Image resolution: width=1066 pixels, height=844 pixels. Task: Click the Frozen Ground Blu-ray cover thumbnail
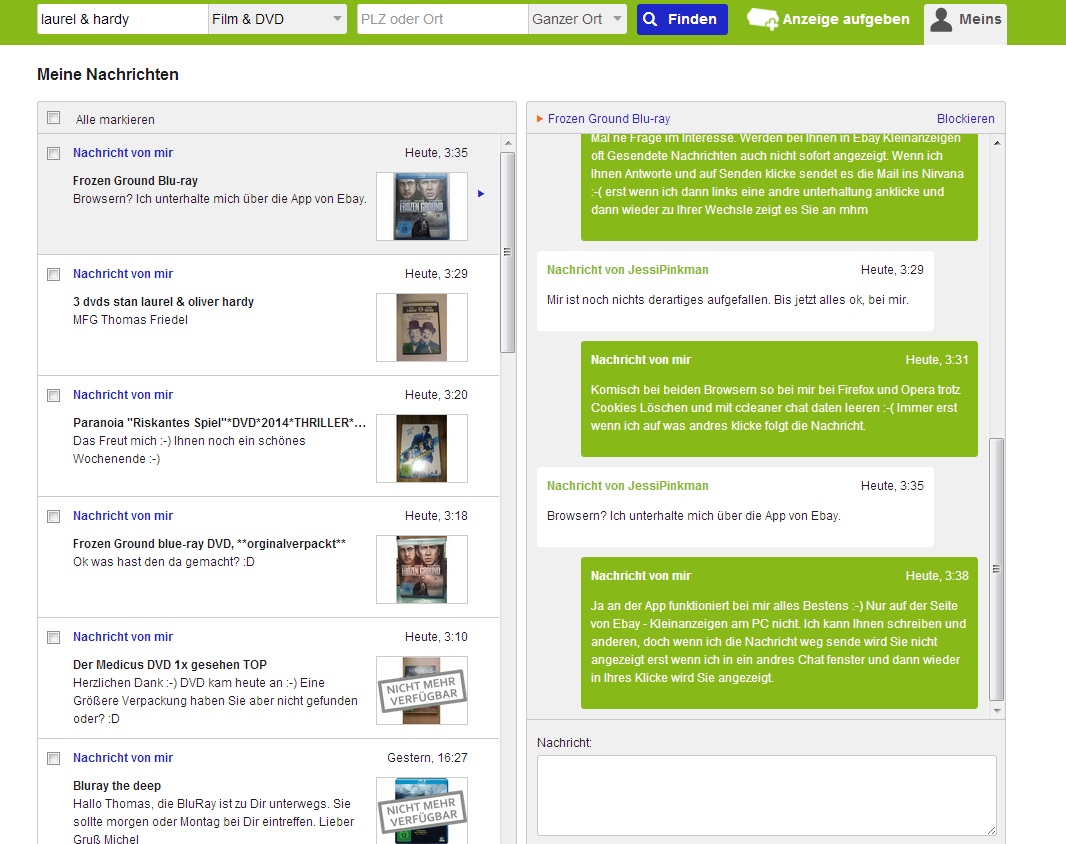point(422,206)
